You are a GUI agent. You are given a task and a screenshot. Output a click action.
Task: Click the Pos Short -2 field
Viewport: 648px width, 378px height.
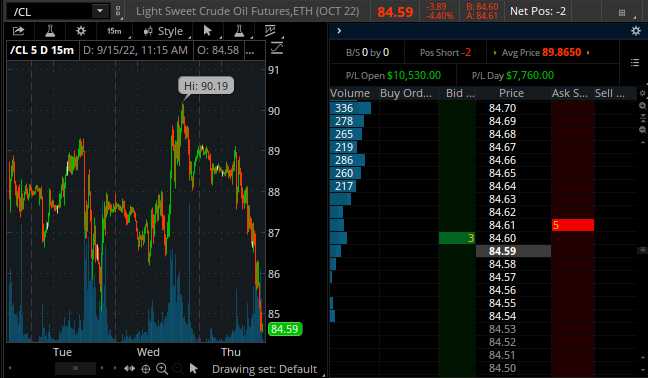point(445,52)
